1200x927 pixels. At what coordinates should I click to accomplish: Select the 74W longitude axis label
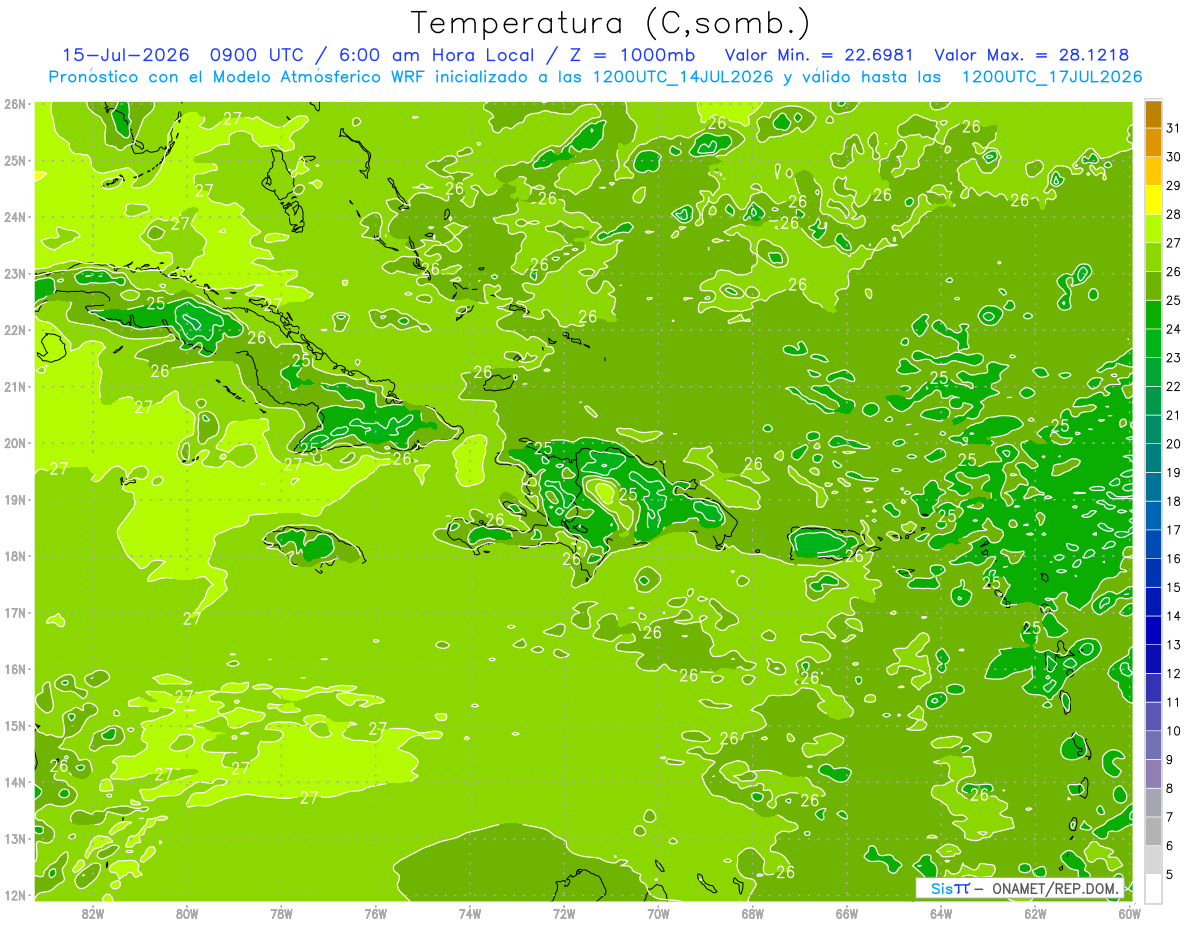pos(470,913)
